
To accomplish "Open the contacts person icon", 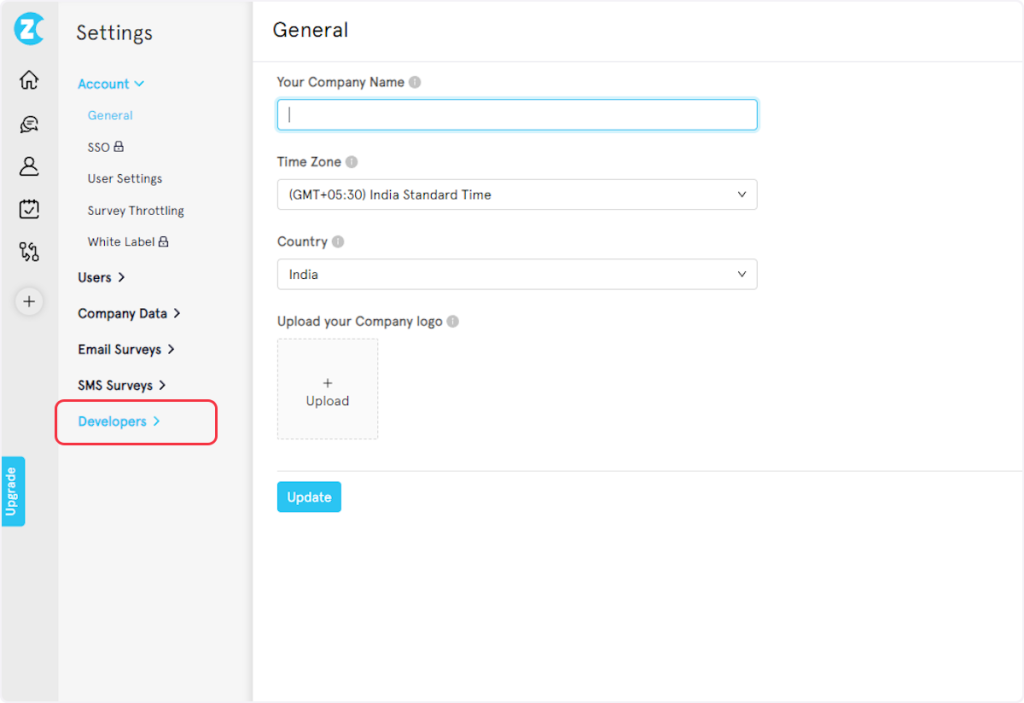I will (29, 166).
